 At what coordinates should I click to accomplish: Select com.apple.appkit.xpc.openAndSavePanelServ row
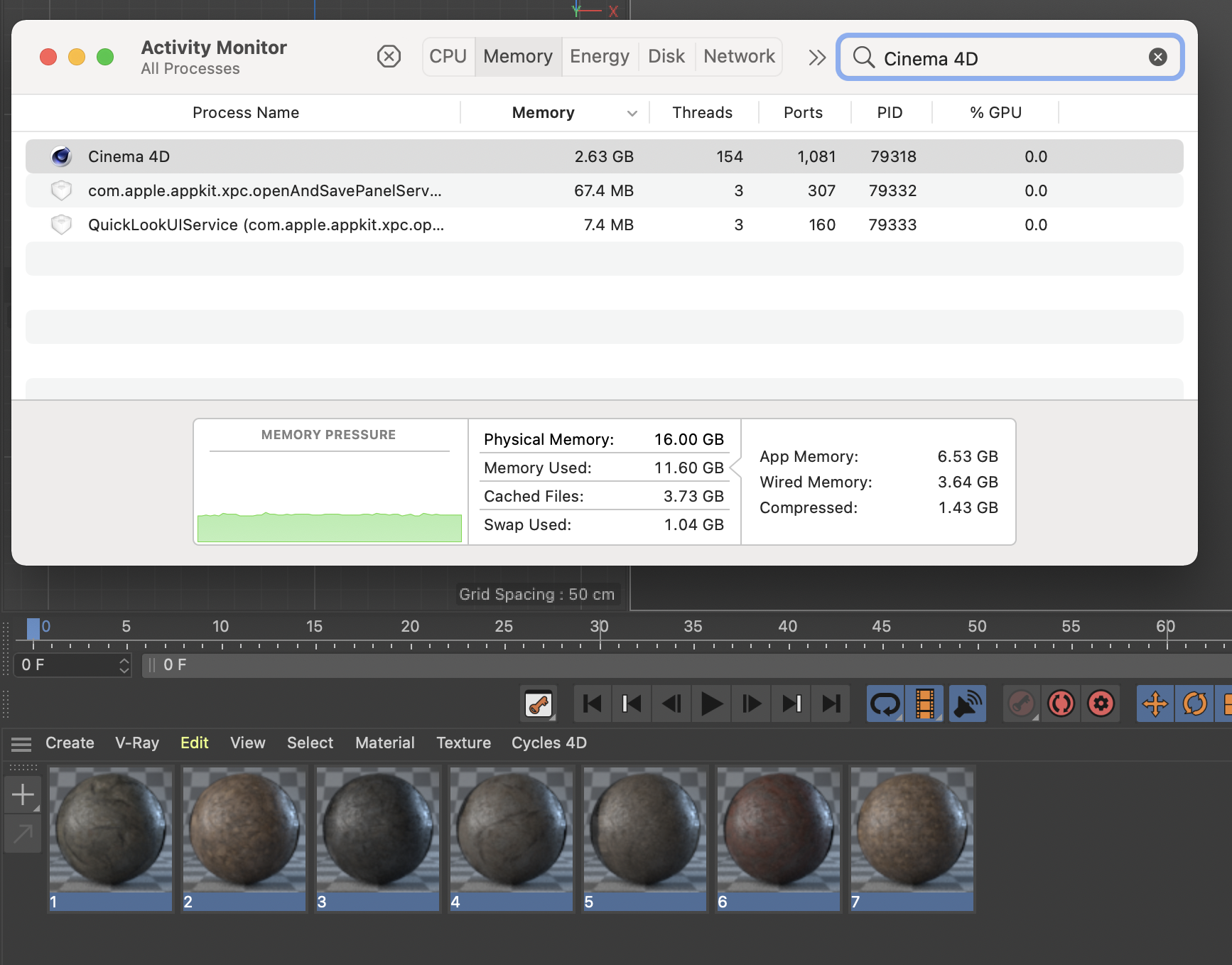click(605, 190)
